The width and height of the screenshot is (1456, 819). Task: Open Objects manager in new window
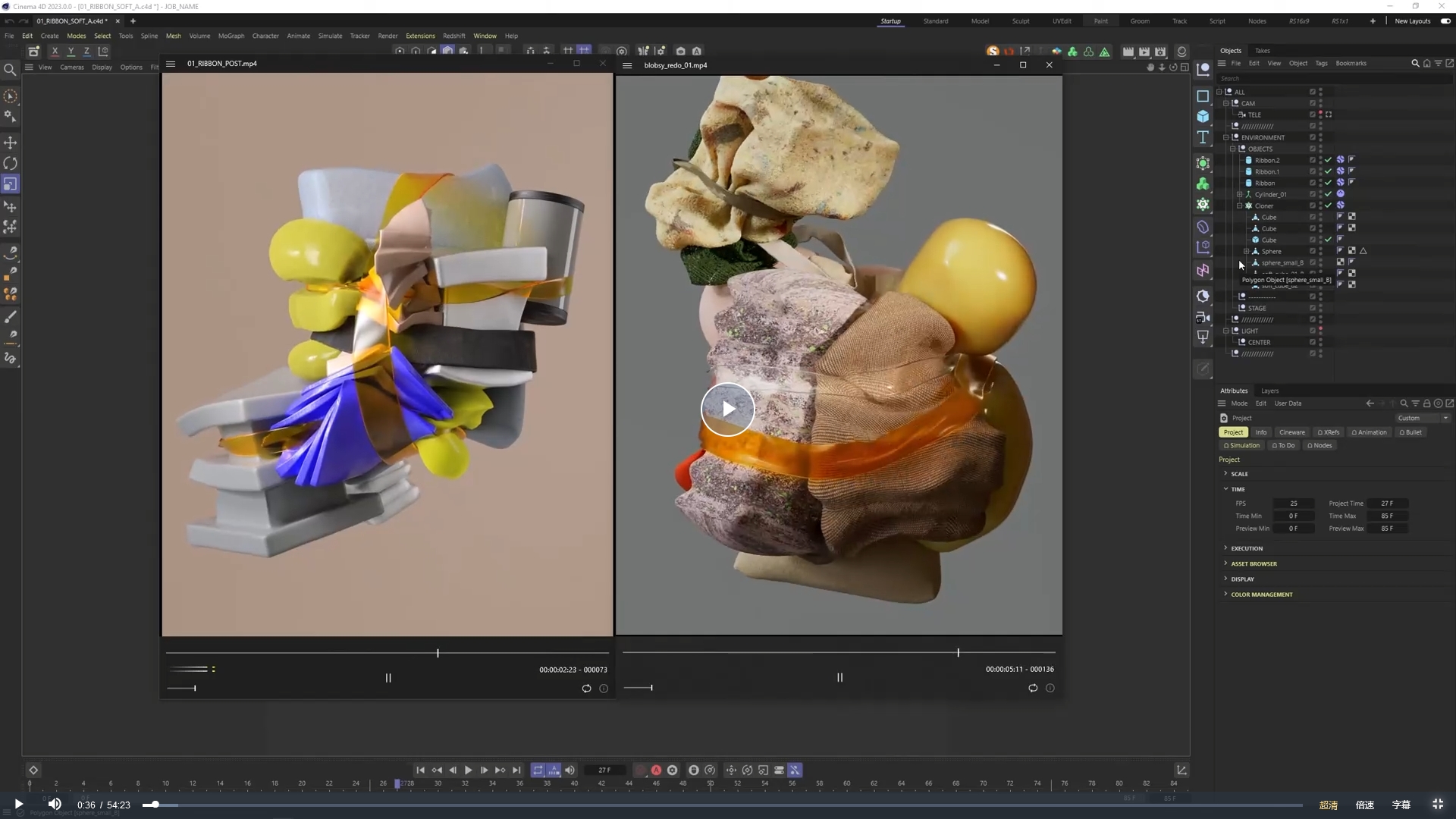(x=1449, y=64)
